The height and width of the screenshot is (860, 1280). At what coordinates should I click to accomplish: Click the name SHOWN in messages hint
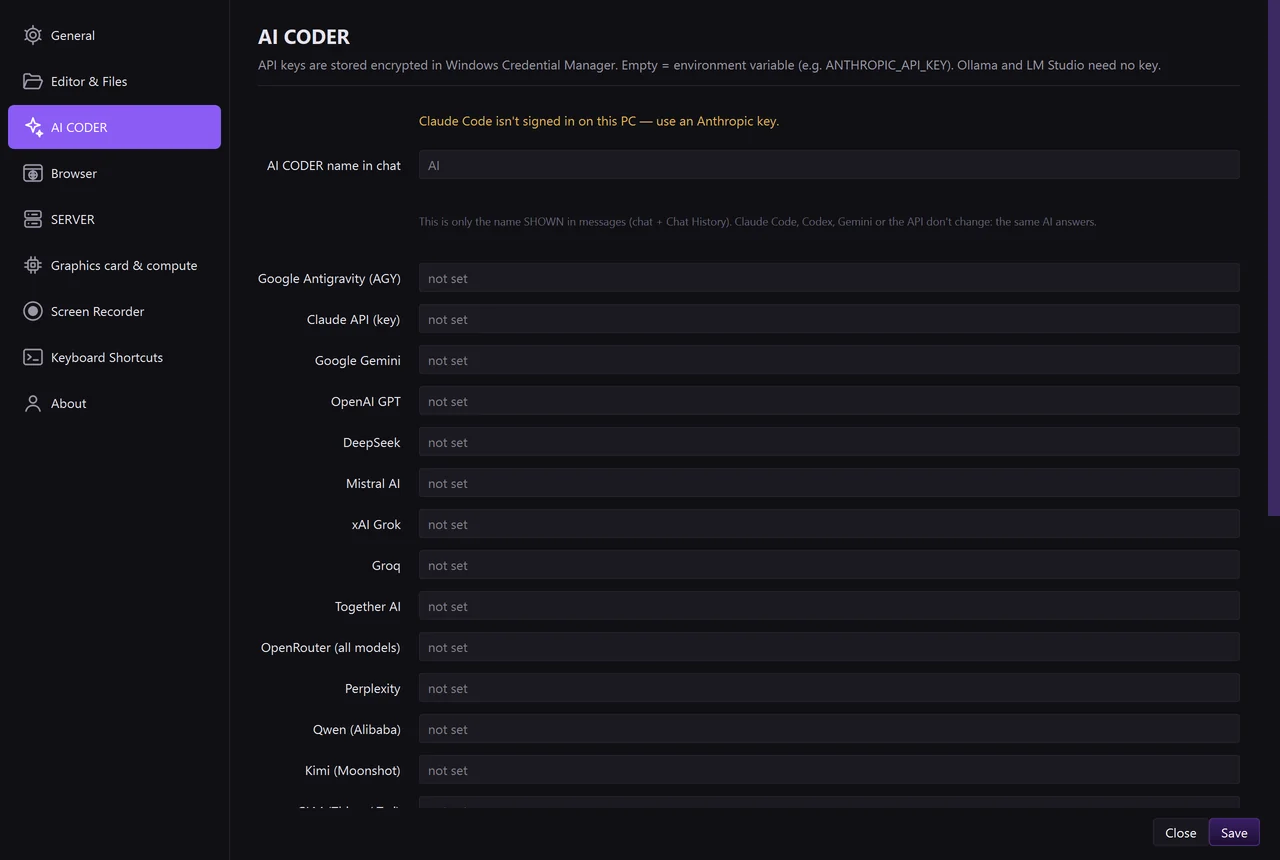pos(757,222)
